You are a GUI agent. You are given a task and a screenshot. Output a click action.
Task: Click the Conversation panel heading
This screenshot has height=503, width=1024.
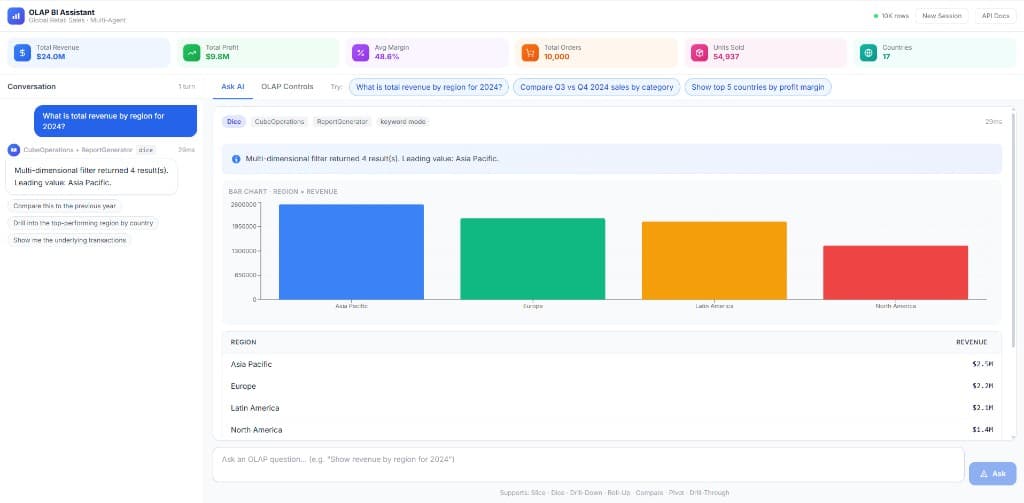[x=31, y=87]
